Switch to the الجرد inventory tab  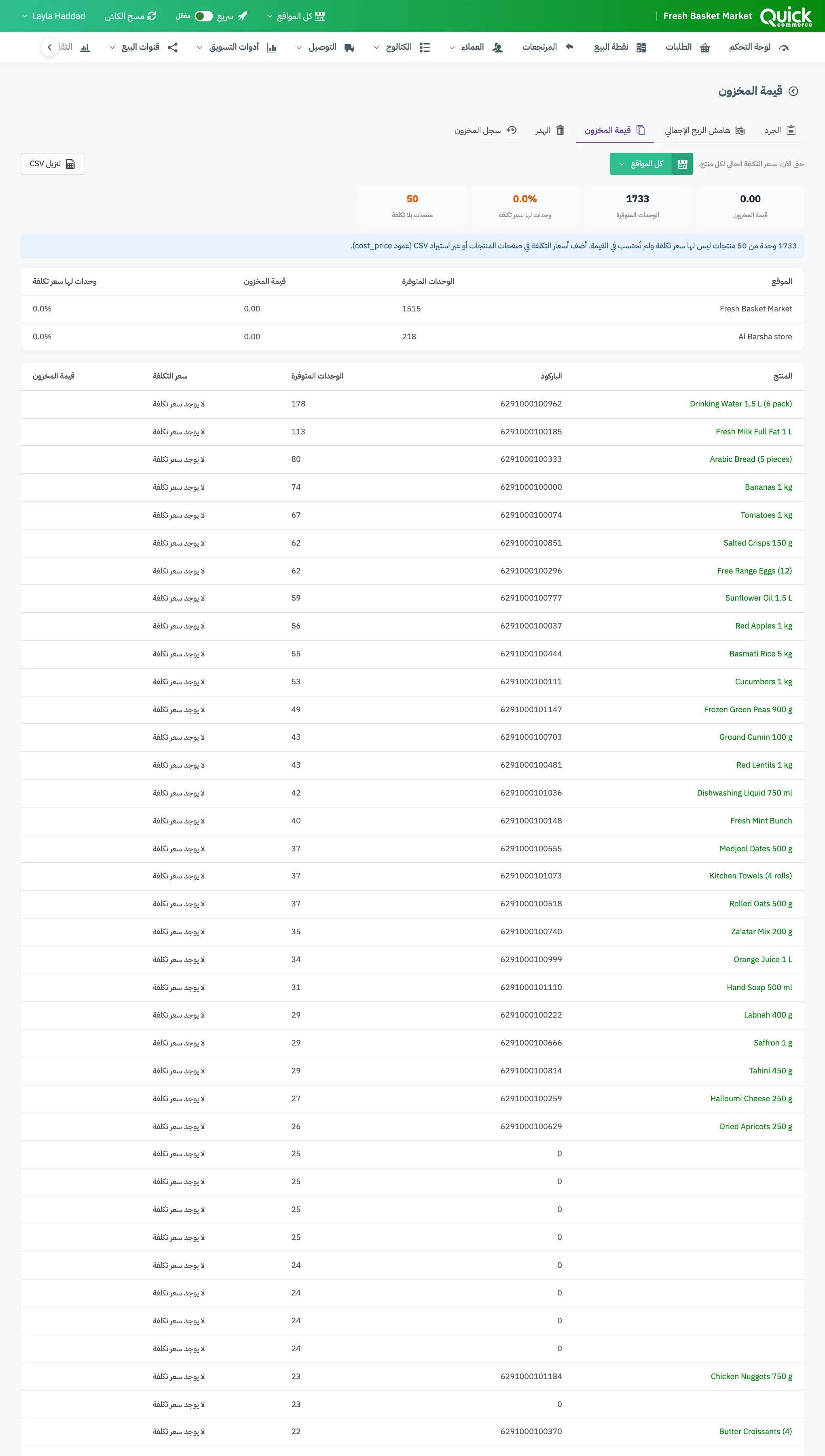click(x=780, y=130)
